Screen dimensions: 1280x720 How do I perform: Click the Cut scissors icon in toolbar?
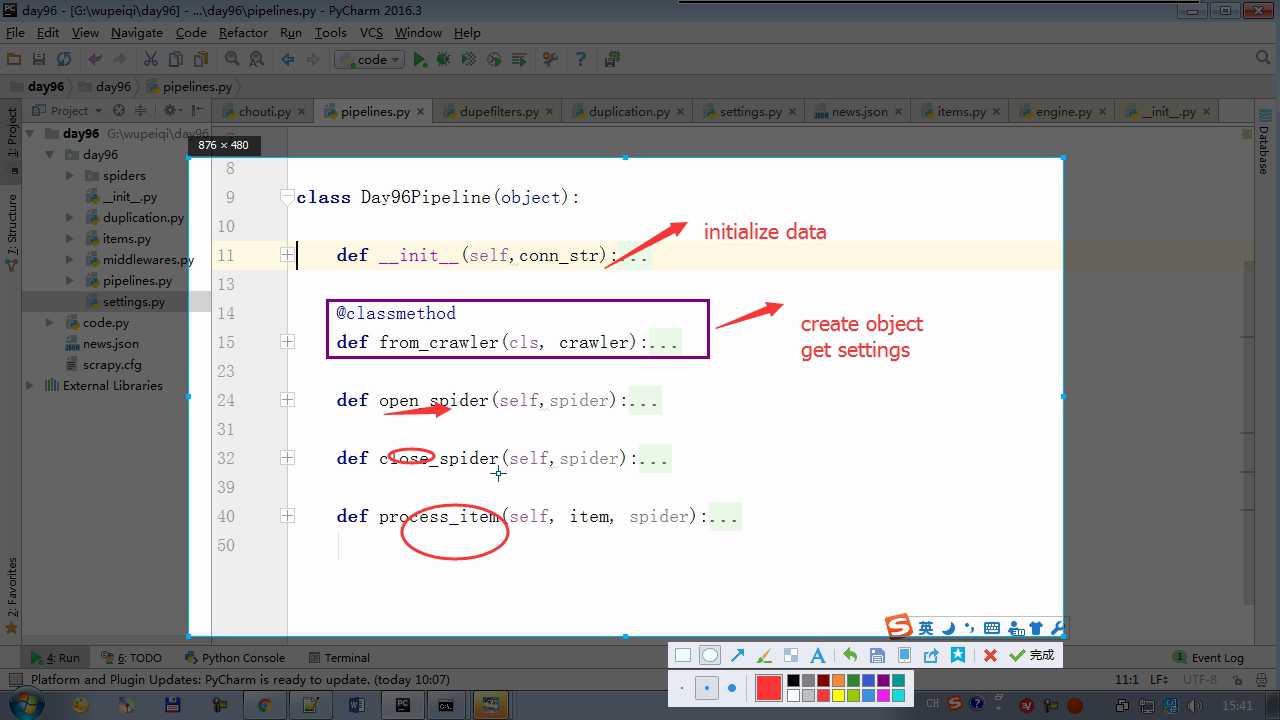pyautogui.click(x=151, y=60)
